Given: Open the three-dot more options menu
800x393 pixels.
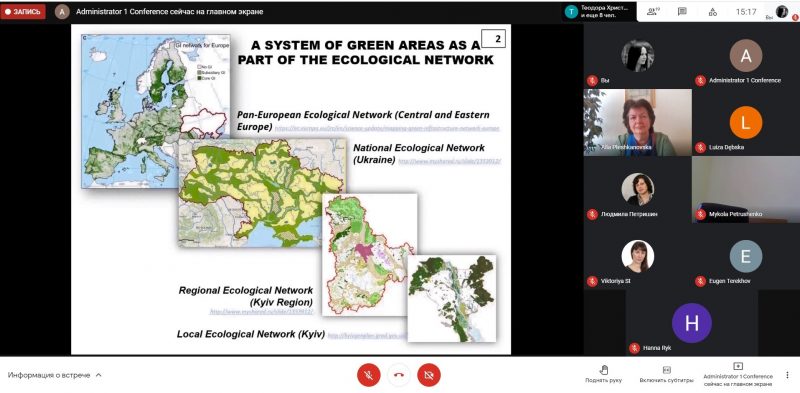Looking at the screenshot, I should point(787,375).
